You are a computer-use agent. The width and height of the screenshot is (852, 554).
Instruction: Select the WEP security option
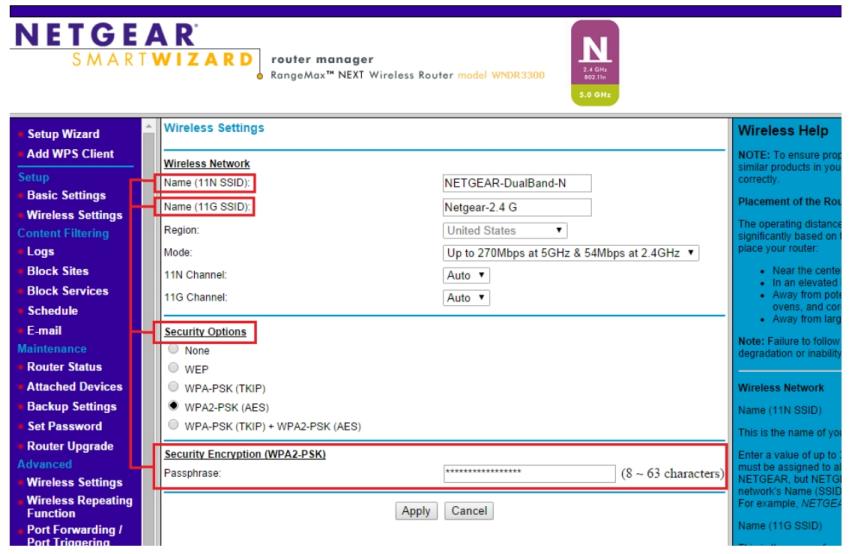173,368
